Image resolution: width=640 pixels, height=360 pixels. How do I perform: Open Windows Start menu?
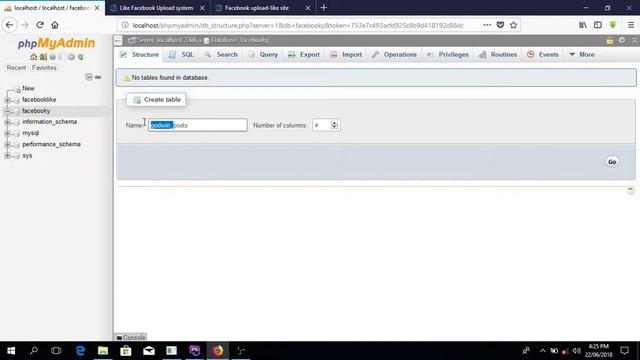pyautogui.click(x=11, y=351)
